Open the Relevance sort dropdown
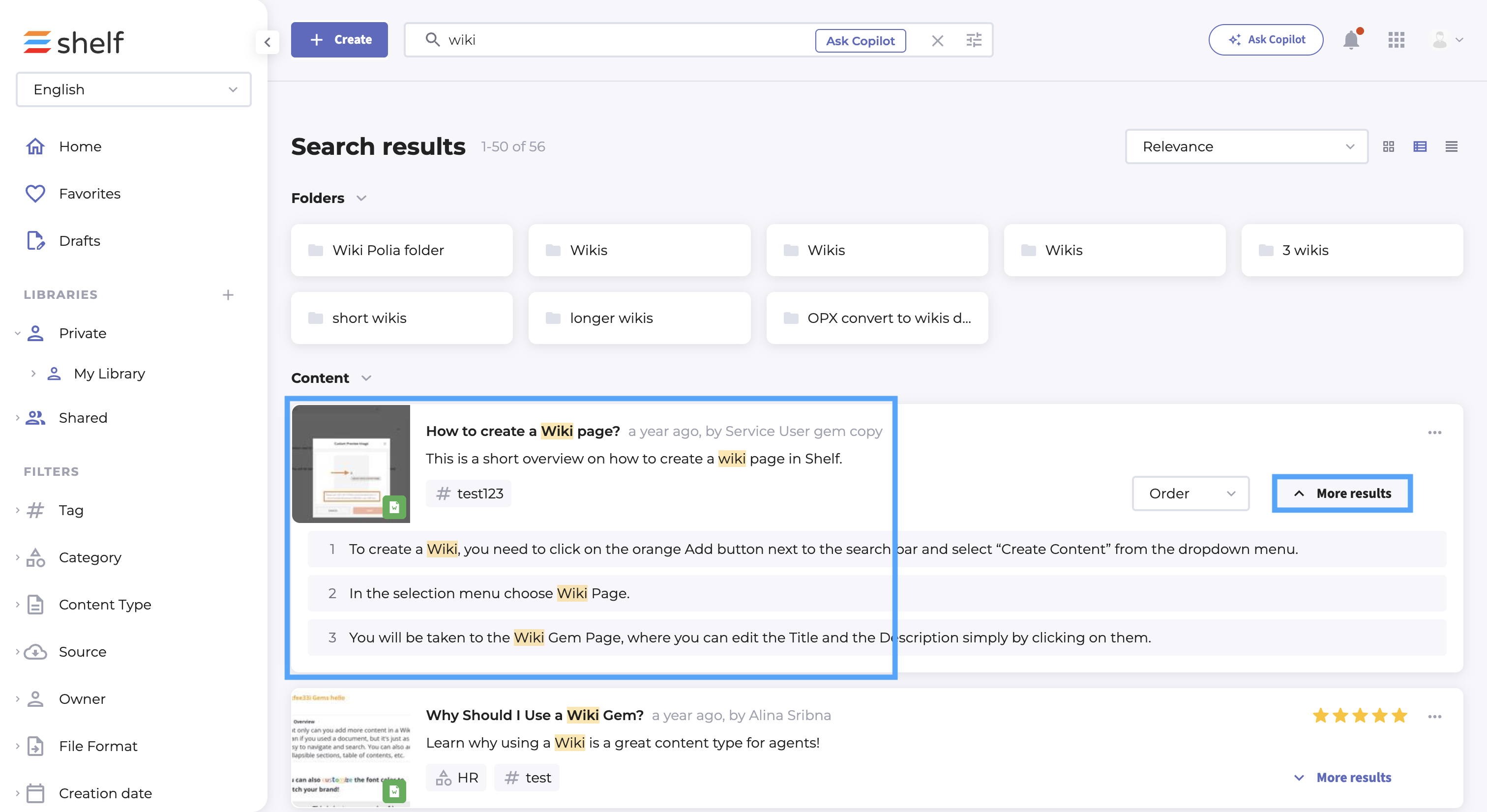This screenshot has height=812, width=1487. point(1246,146)
